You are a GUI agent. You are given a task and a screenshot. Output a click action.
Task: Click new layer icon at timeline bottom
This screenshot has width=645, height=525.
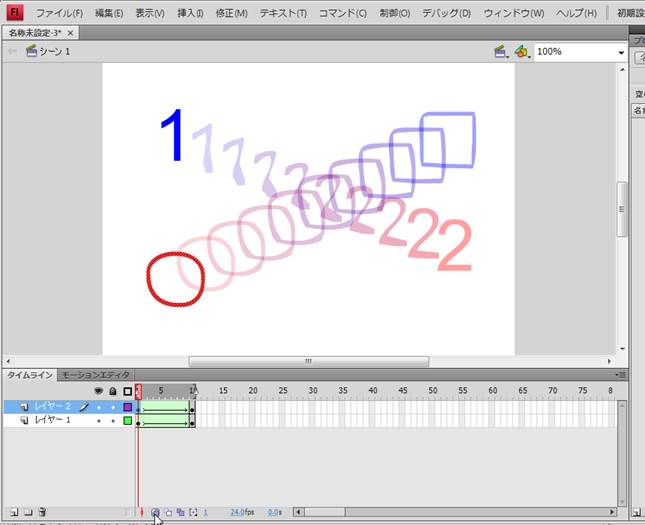pos(12,512)
